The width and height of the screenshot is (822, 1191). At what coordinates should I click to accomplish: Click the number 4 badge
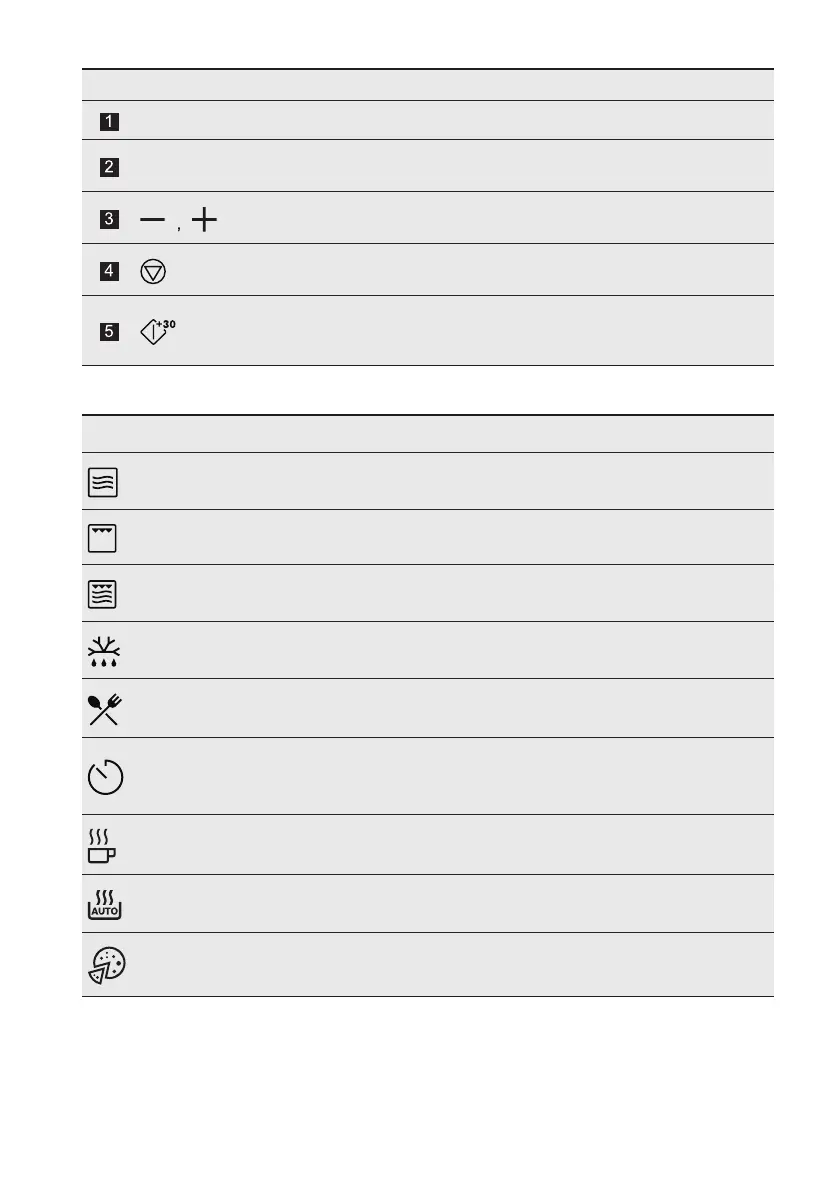109,271
